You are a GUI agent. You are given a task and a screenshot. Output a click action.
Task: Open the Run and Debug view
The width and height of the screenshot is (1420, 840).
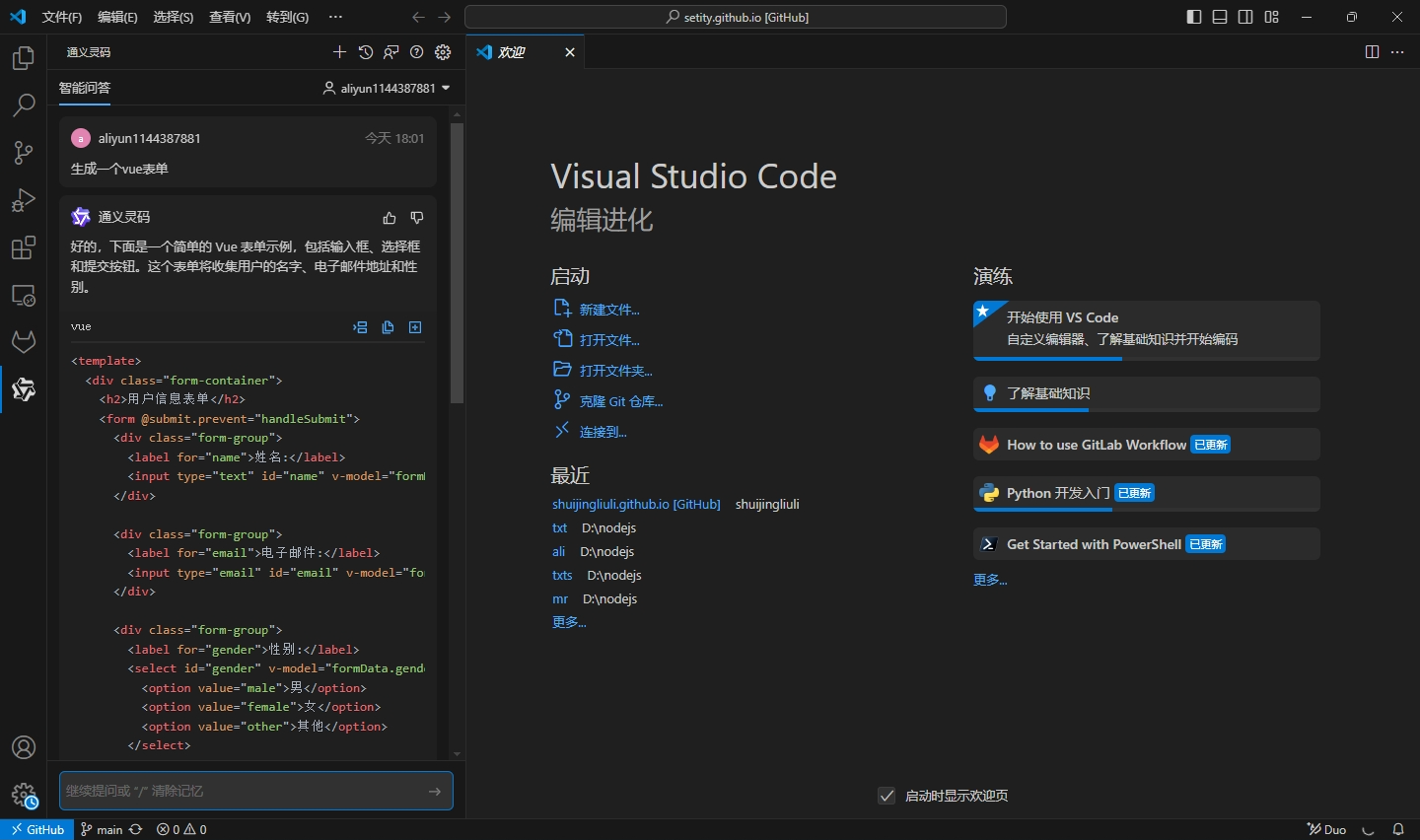[x=24, y=200]
